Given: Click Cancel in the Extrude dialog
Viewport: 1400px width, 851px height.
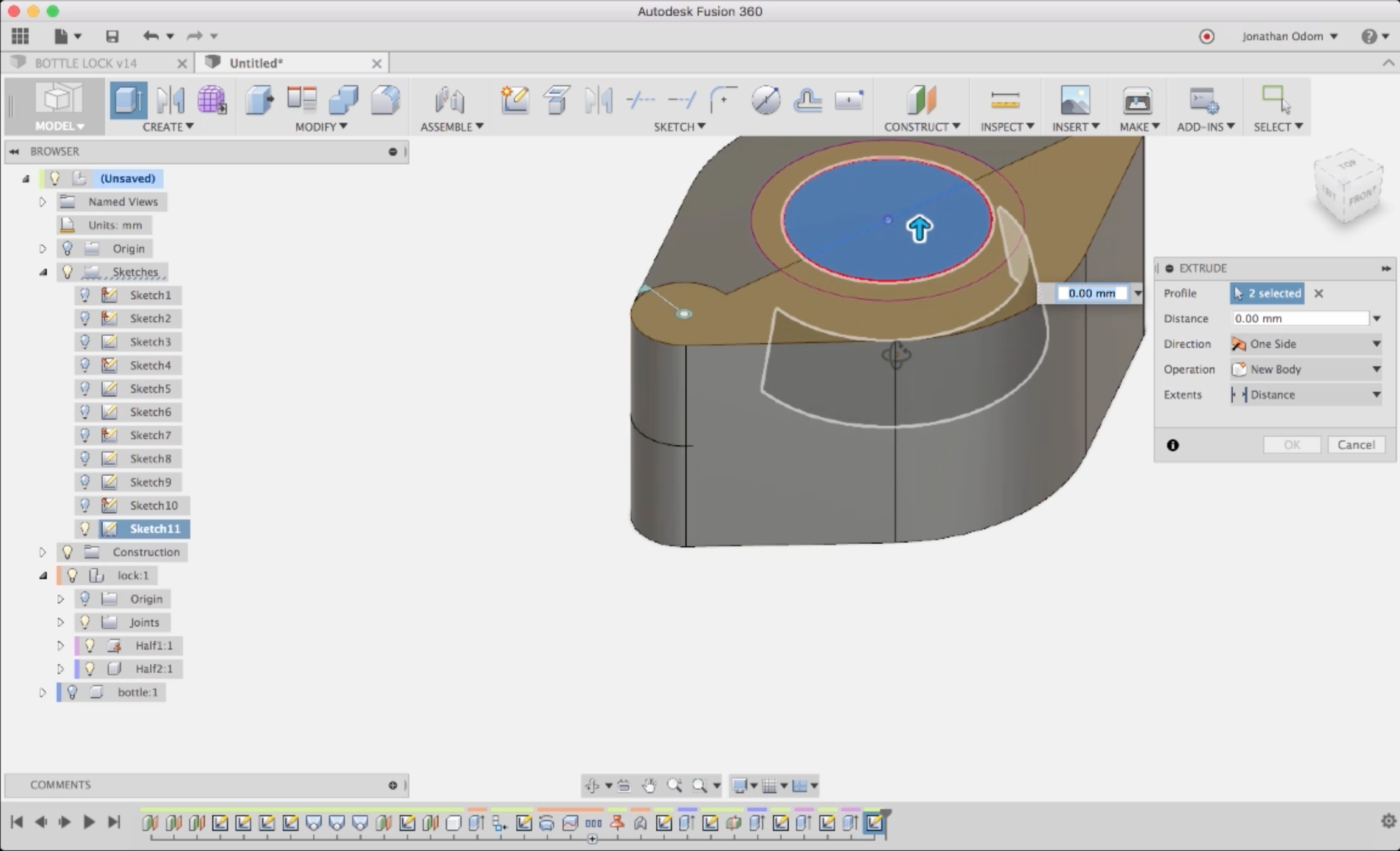Looking at the screenshot, I should tap(1356, 445).
